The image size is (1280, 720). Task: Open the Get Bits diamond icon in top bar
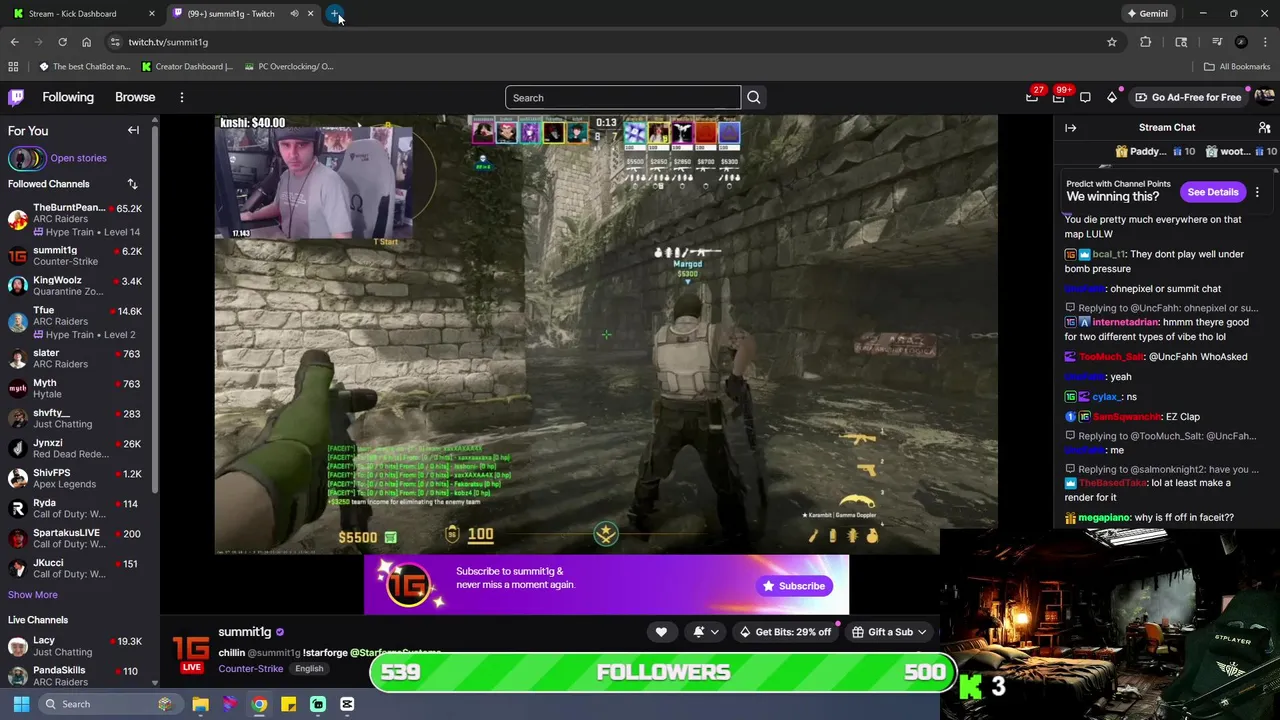click(1111, 97)
